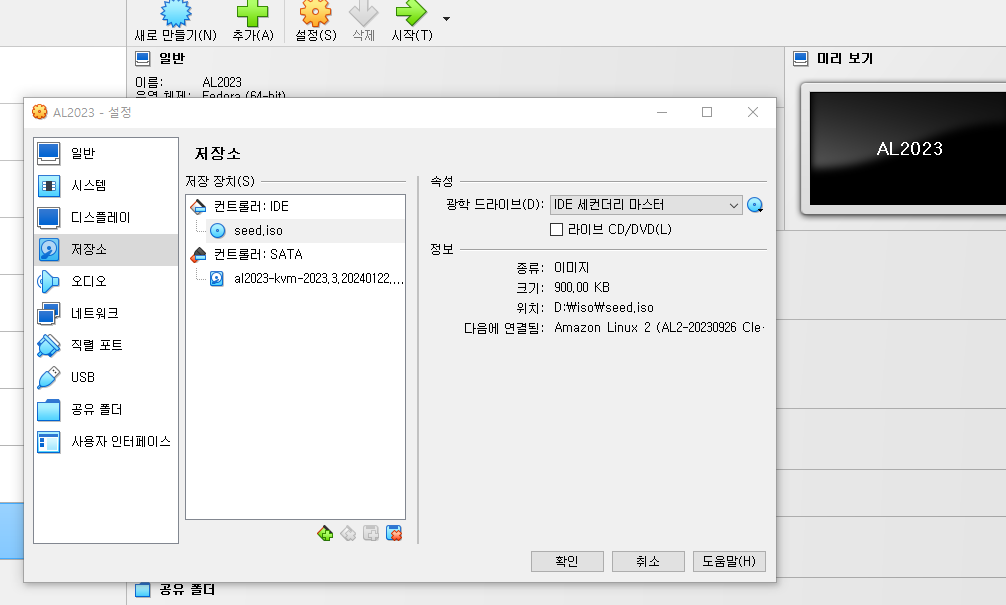
Task: Switch to the 네트워크 settings category
Action: pyautogui.click(x=94, y=314)
